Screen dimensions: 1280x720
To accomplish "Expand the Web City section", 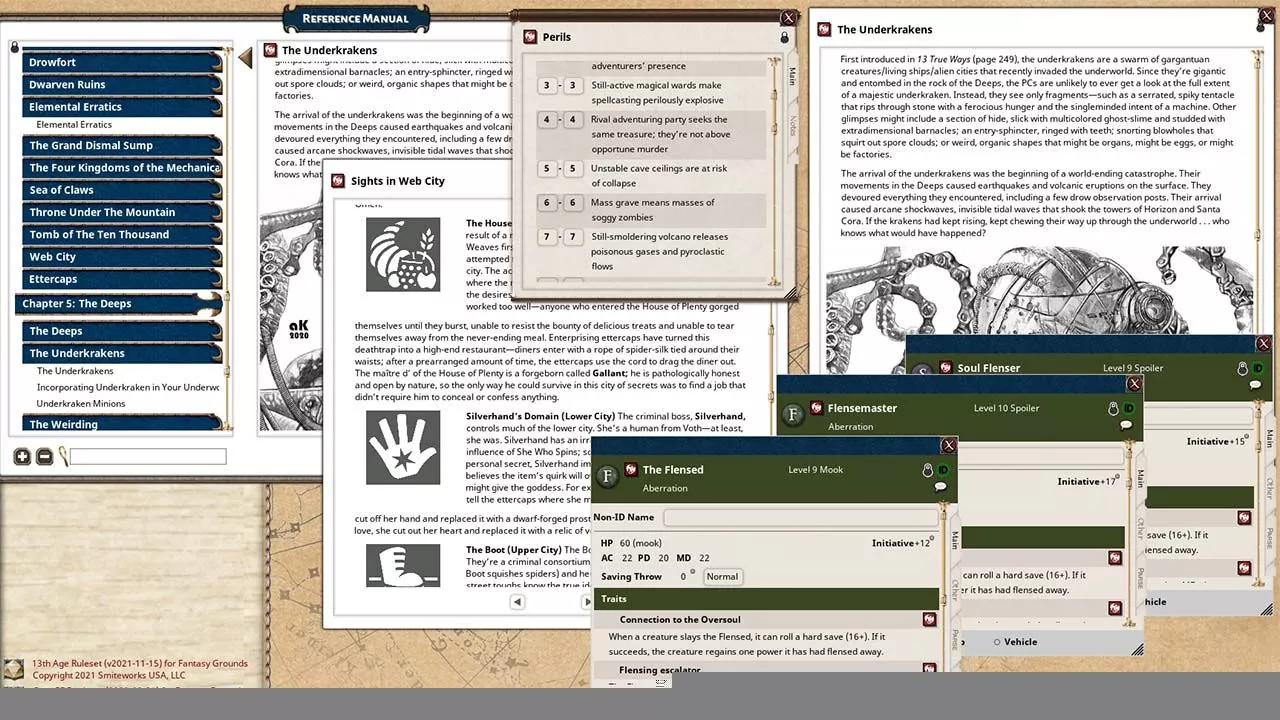I will [x=121, y=257].
